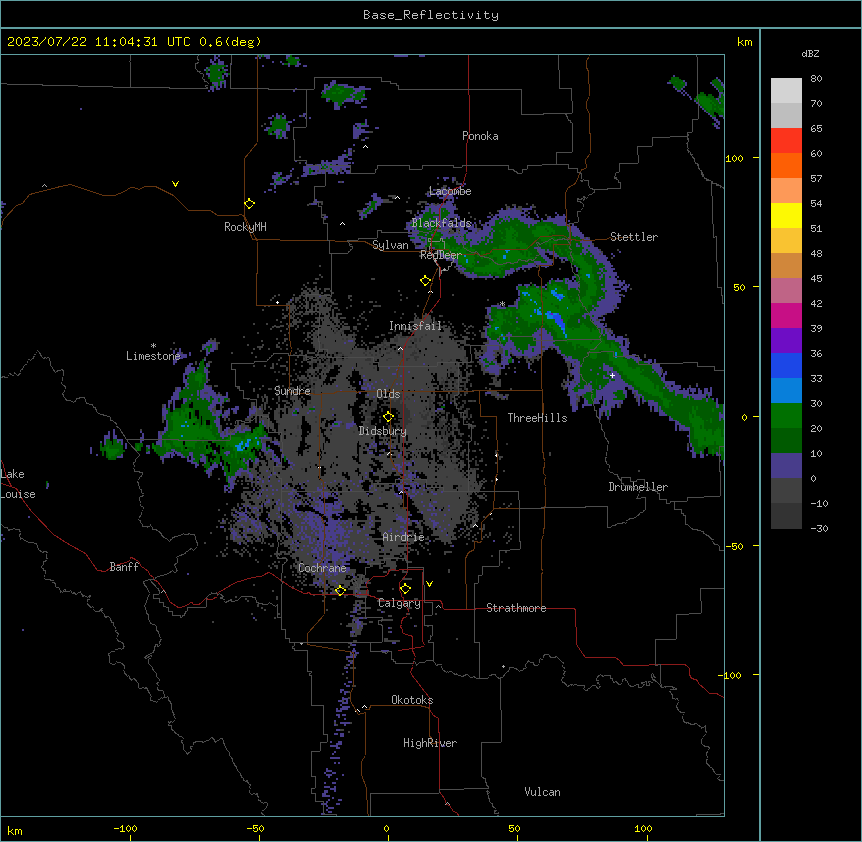
Task: Click the Blackfalds town label
Action: (441, 223)
